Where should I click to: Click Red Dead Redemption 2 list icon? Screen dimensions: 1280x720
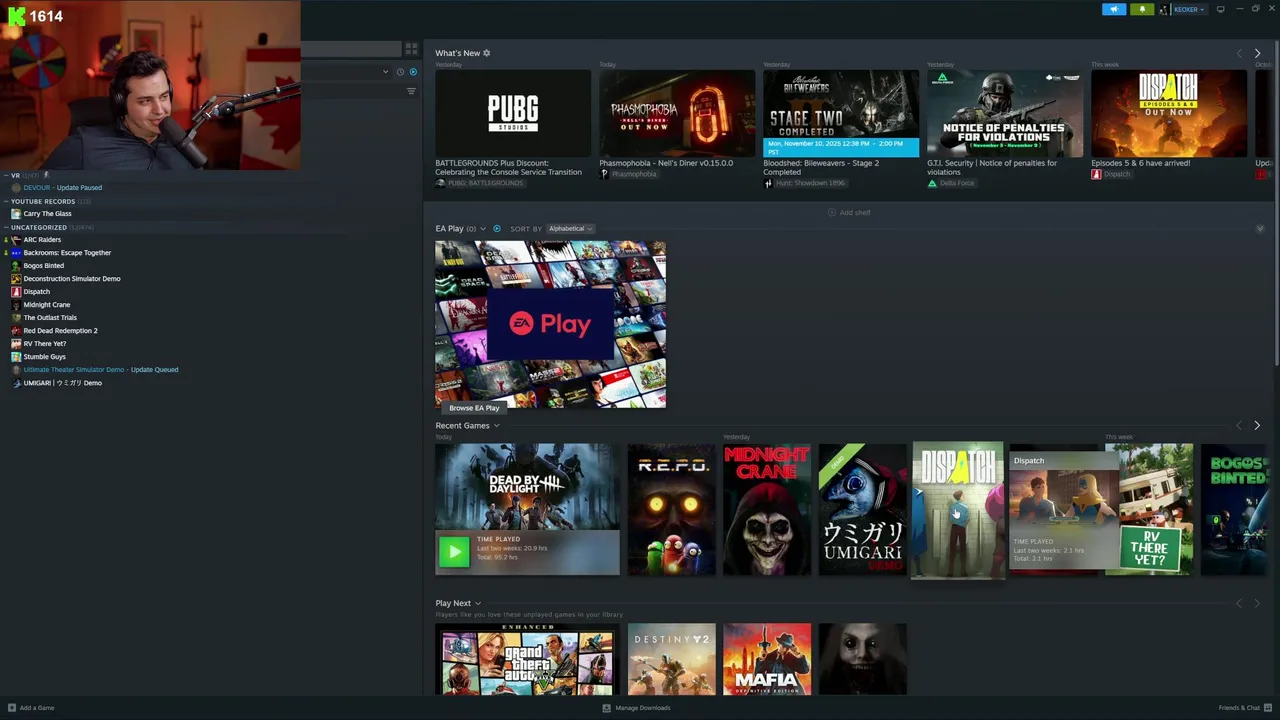[16, 331]
